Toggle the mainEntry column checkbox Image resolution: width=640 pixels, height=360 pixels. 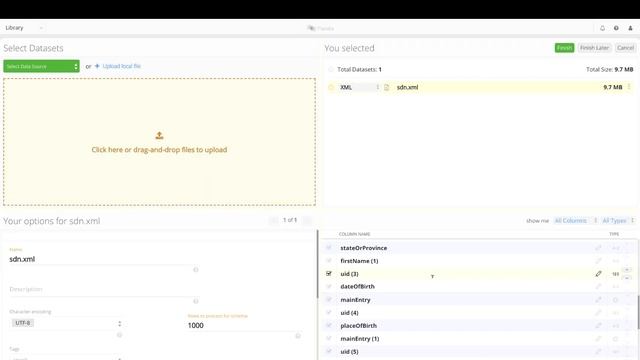(x=329, y=299)
